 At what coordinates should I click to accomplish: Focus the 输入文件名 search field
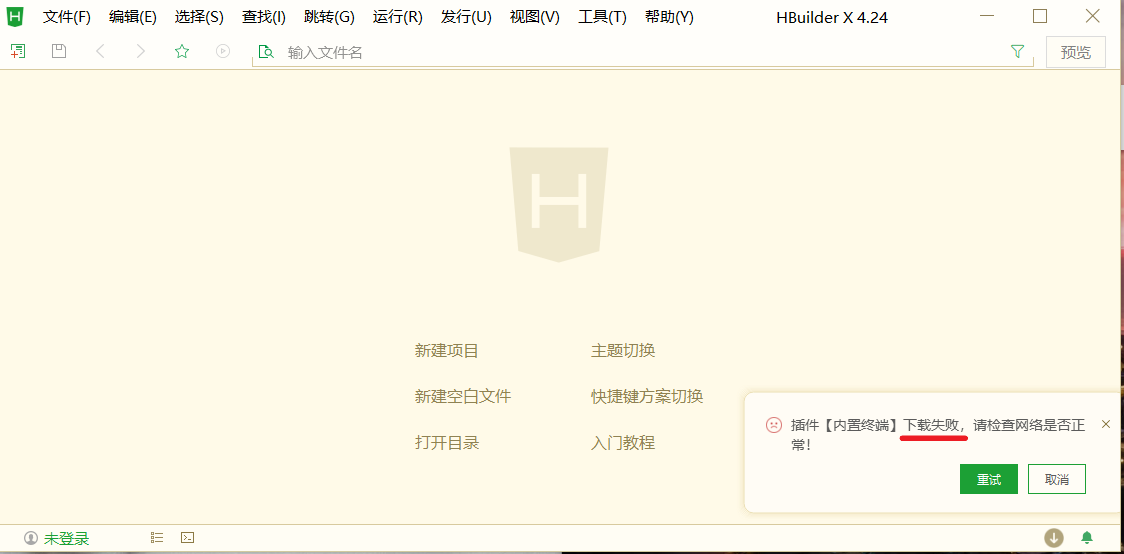pyautogui.click(x=642, y=52)
